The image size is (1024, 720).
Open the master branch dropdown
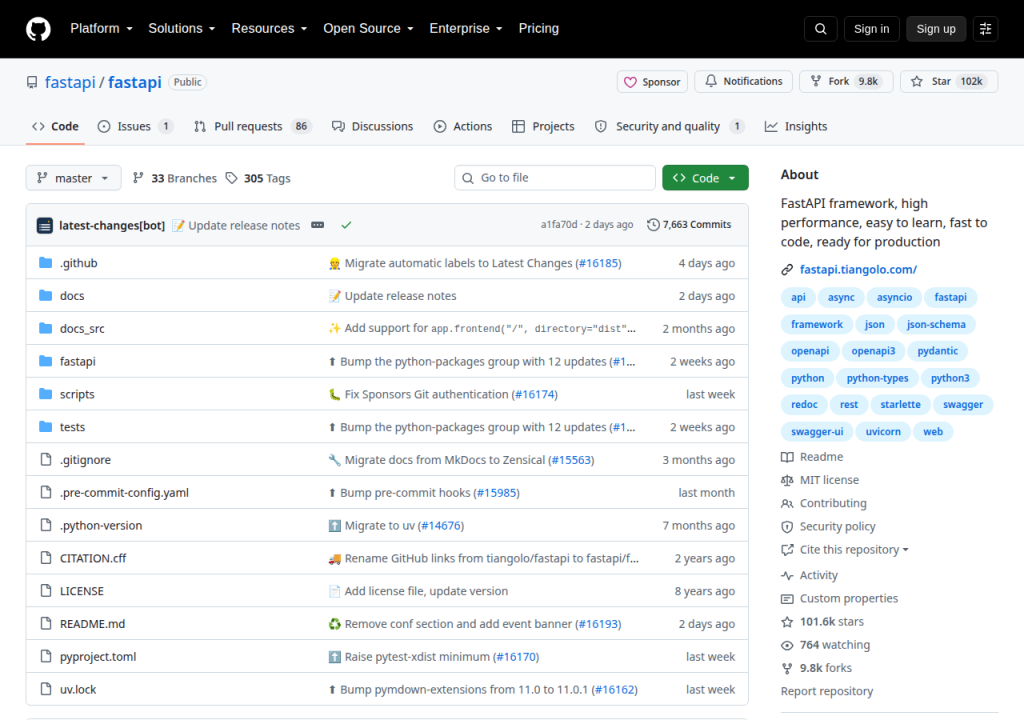point(73,178)
